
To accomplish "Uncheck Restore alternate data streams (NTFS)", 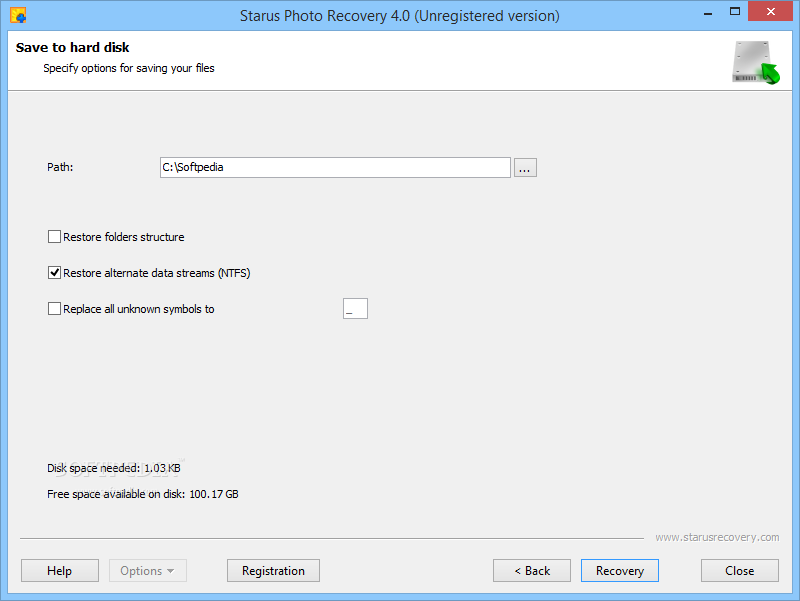I will (54, 273).
